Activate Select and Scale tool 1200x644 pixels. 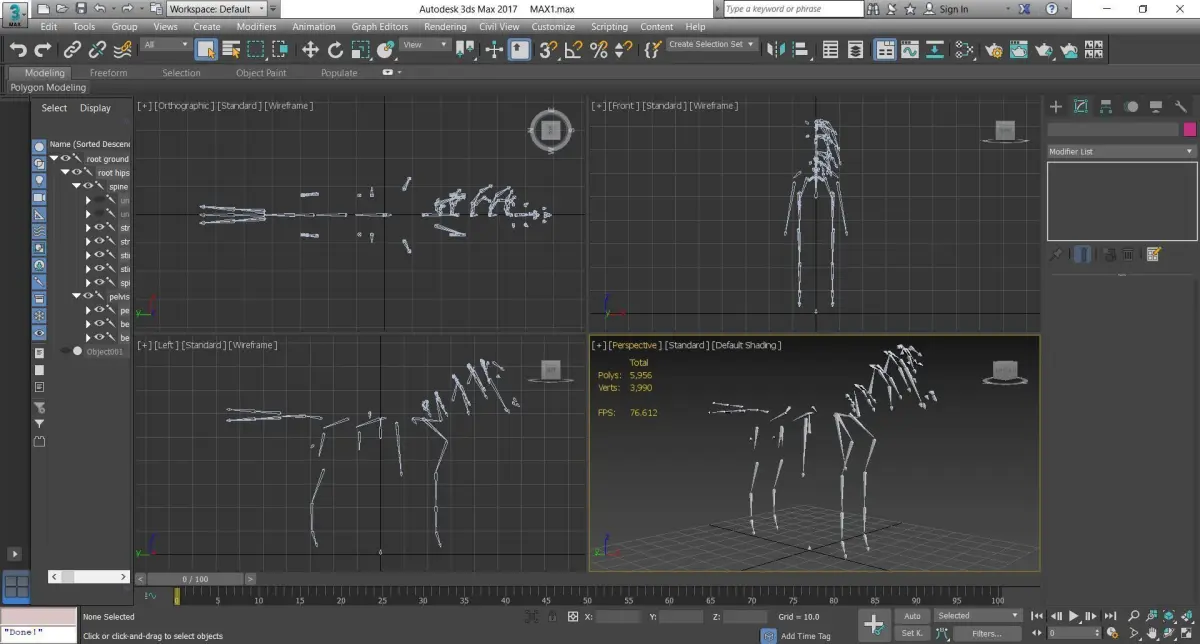pyautogui.click(x=360, y=49)
